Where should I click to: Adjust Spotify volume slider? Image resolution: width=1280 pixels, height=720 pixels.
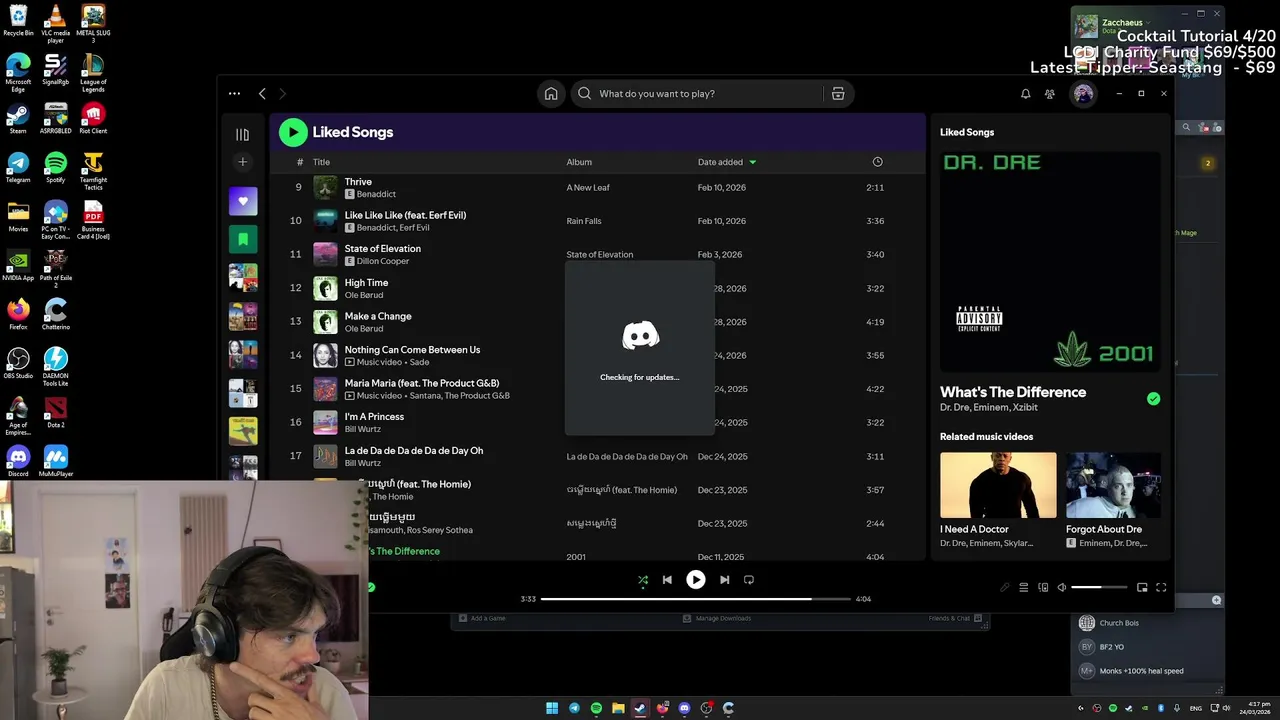(1099, 588)
